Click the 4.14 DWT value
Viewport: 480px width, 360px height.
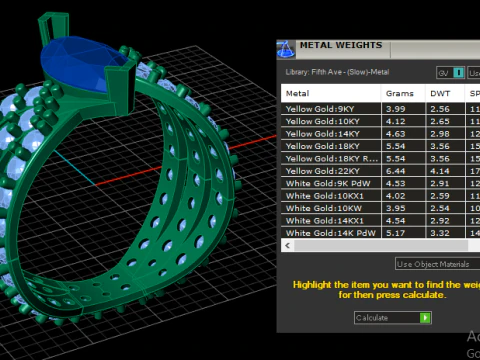(440, 171)
